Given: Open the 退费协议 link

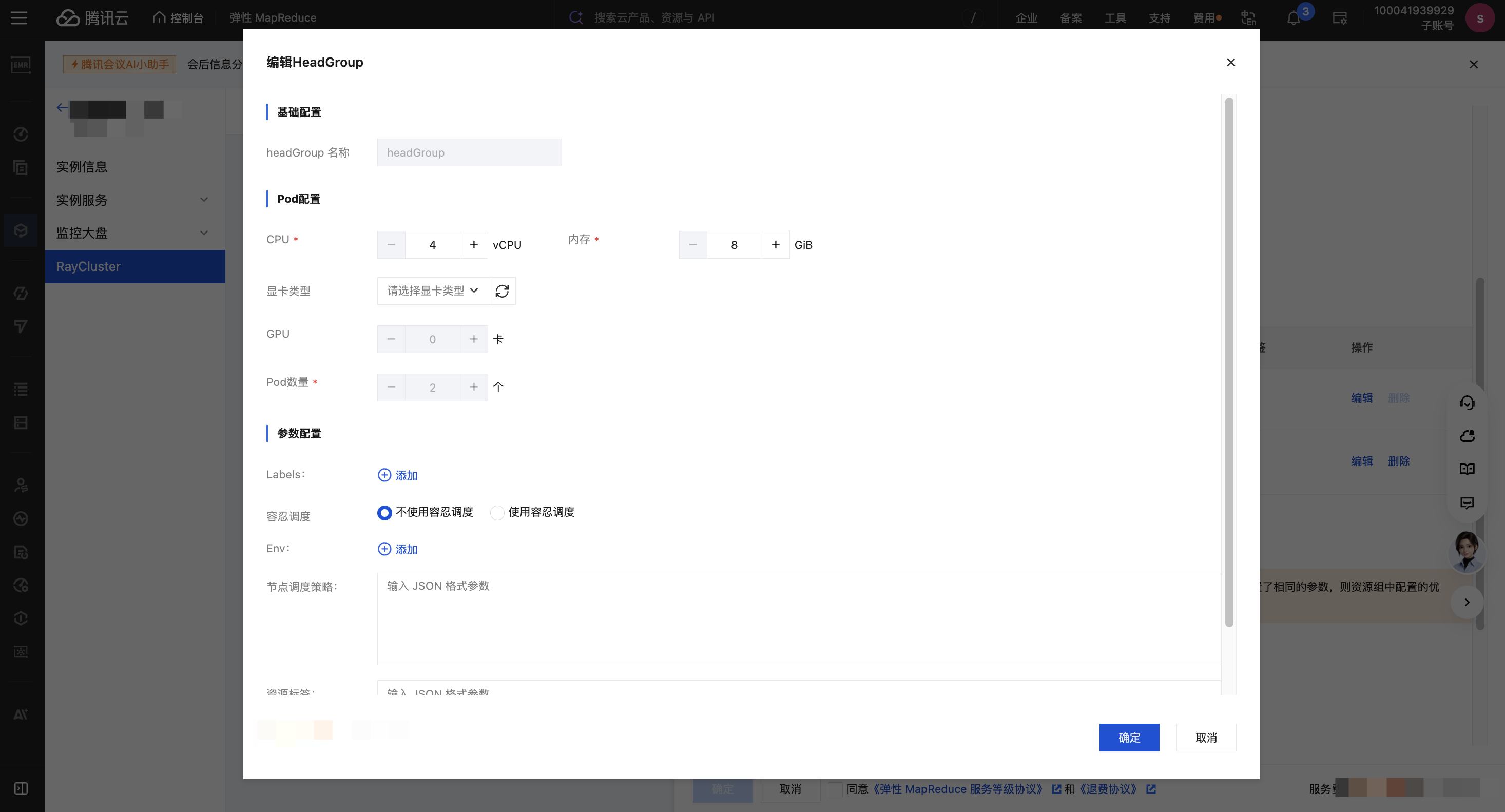Looking at the screenshot, I should click(1108, 789).
